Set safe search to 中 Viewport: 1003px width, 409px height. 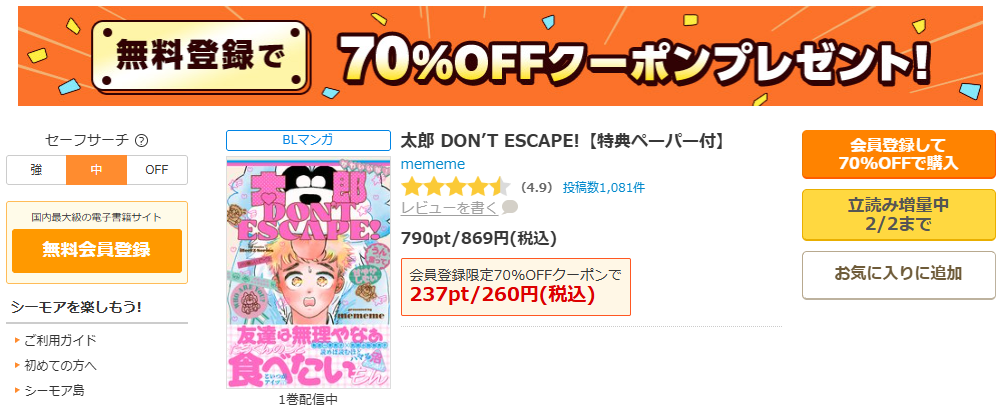(x=97, y=170)
